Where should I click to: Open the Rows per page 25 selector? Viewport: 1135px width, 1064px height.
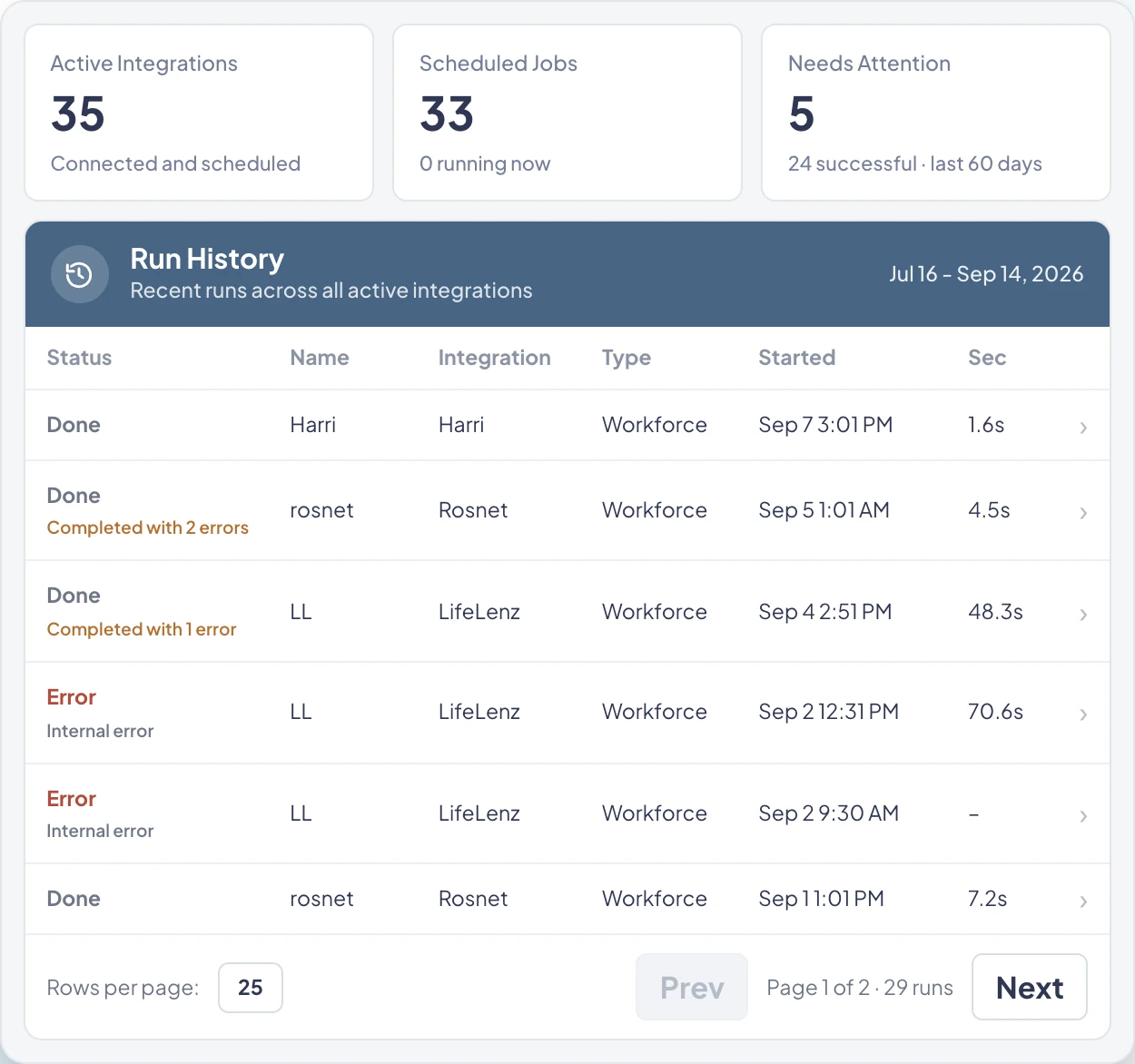click(x=251, y=988)
